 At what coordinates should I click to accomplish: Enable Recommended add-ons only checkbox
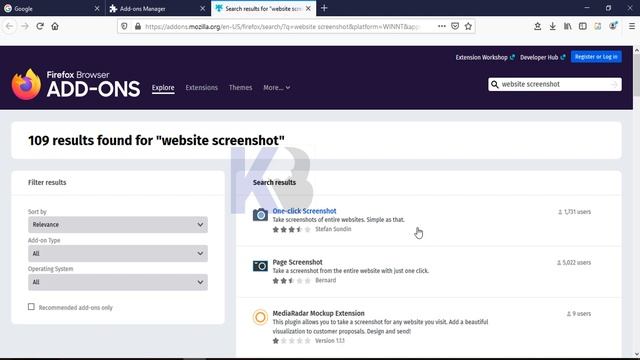(x=31, y=307)
